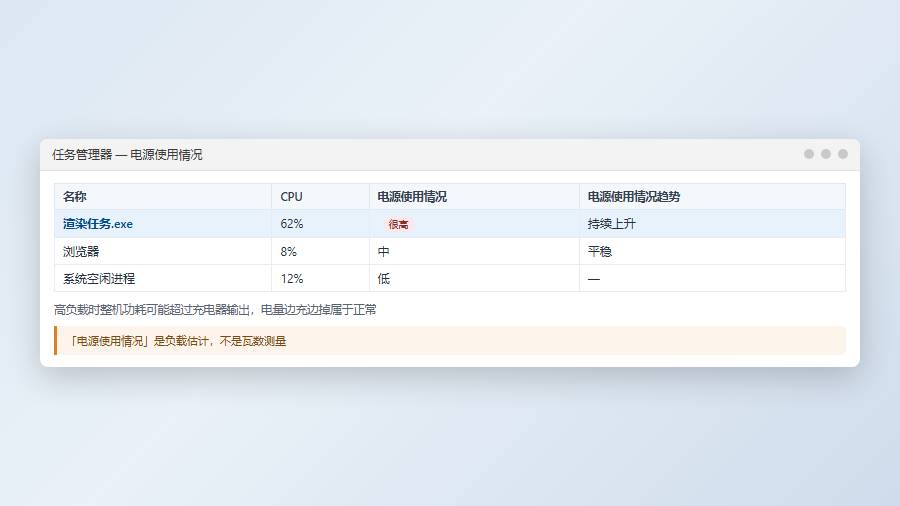The image size is (900, 506).
Task: Click the 62% CPU value
Action: (292, 224)
